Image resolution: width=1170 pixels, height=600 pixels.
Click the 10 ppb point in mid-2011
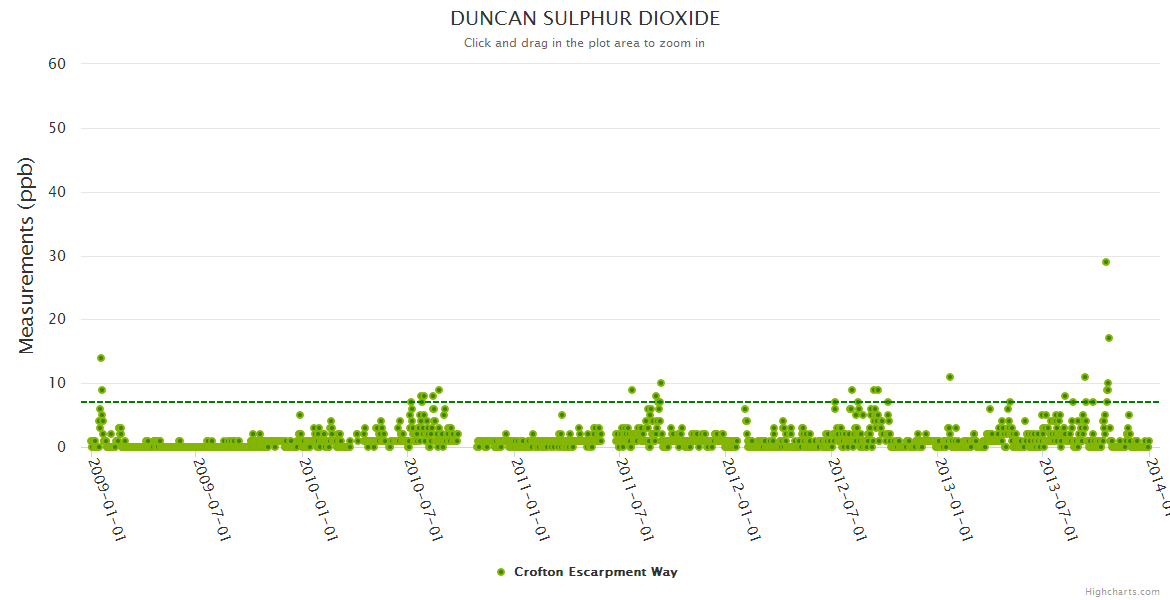pyautogui.click(x=660, y=383)
